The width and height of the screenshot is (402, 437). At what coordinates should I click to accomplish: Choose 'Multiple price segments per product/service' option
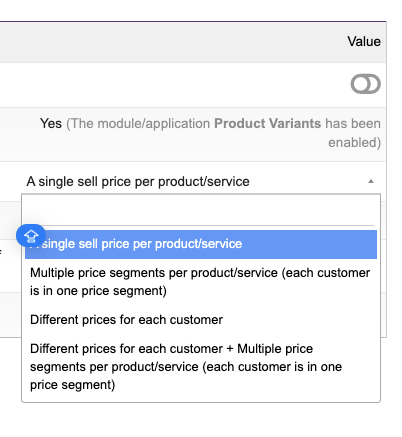click(x=201, y=282)
